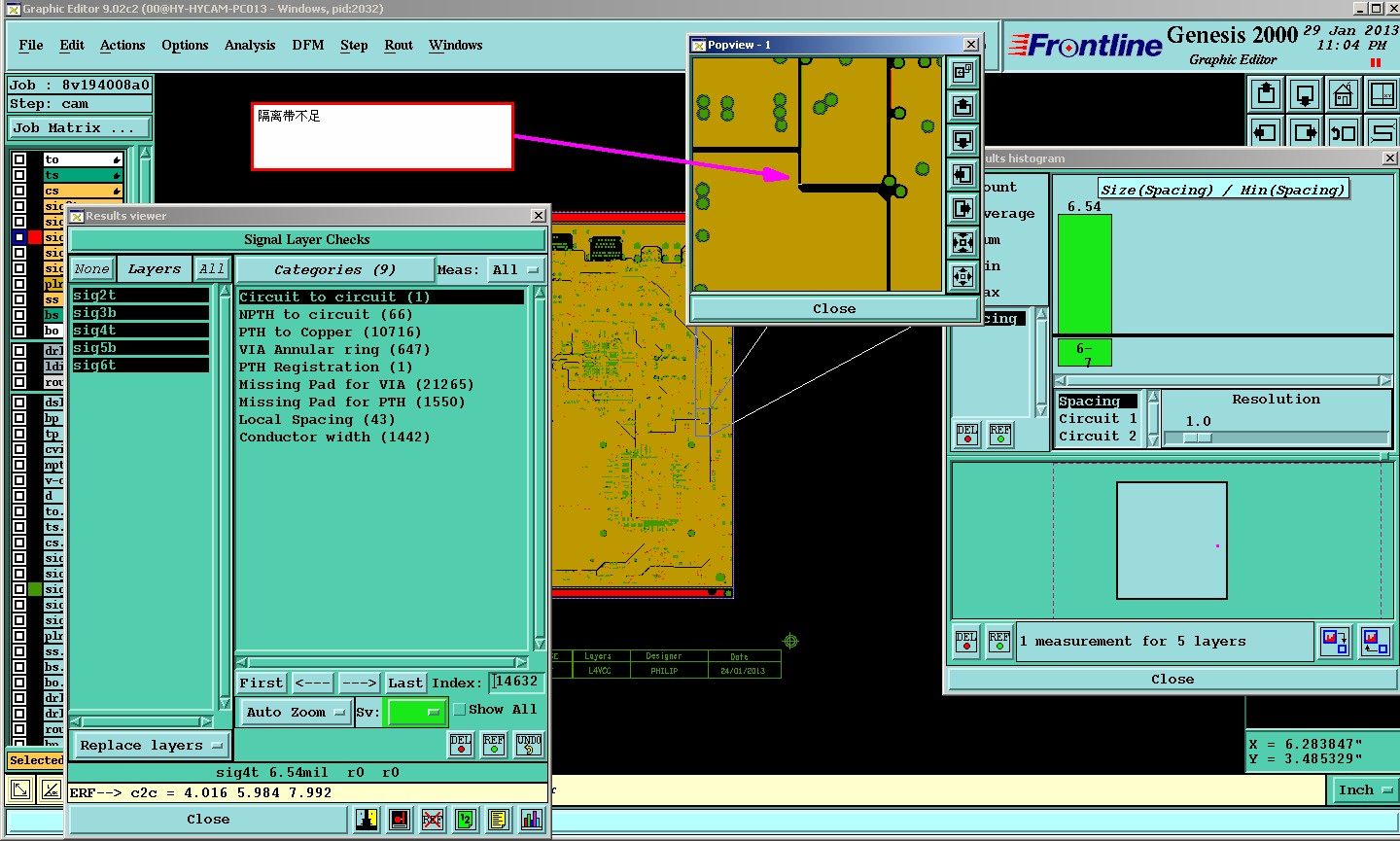Toggle the checkbox for layer 'ts'
This screenshot has width=1400, height=841.
click(19, 175)
